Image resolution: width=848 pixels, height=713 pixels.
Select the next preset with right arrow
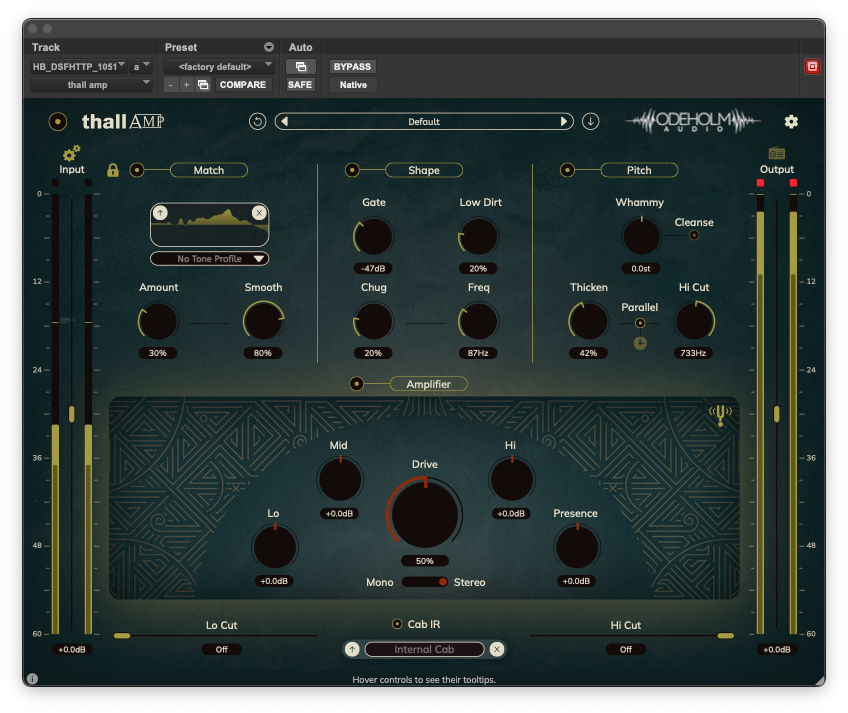point(564,122)
